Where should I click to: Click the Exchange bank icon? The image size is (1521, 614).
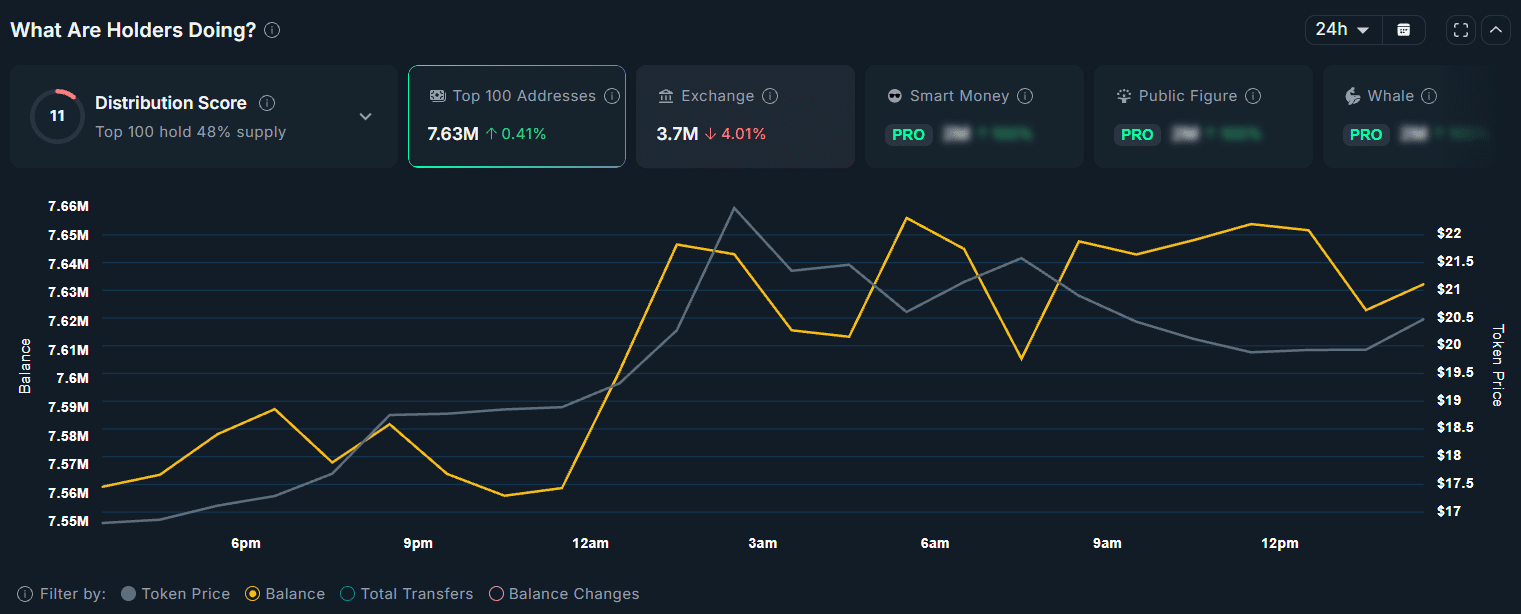(666, 96)
